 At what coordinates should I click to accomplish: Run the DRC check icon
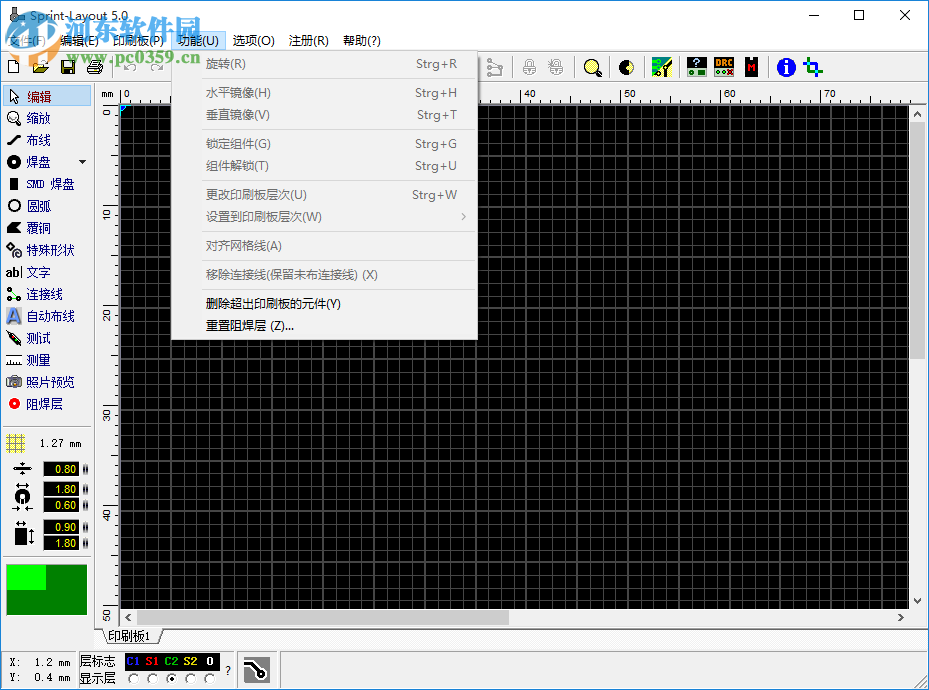tap(723, 67)
